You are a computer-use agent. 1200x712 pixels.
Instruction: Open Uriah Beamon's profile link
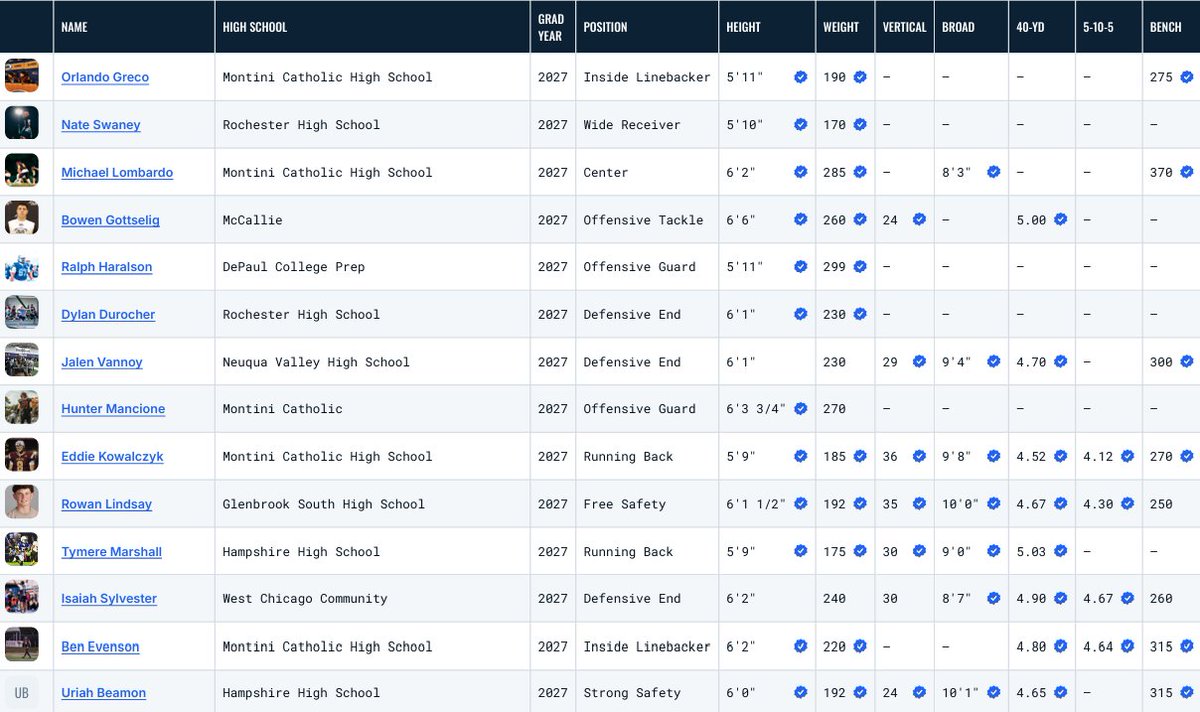coord(104,693)
